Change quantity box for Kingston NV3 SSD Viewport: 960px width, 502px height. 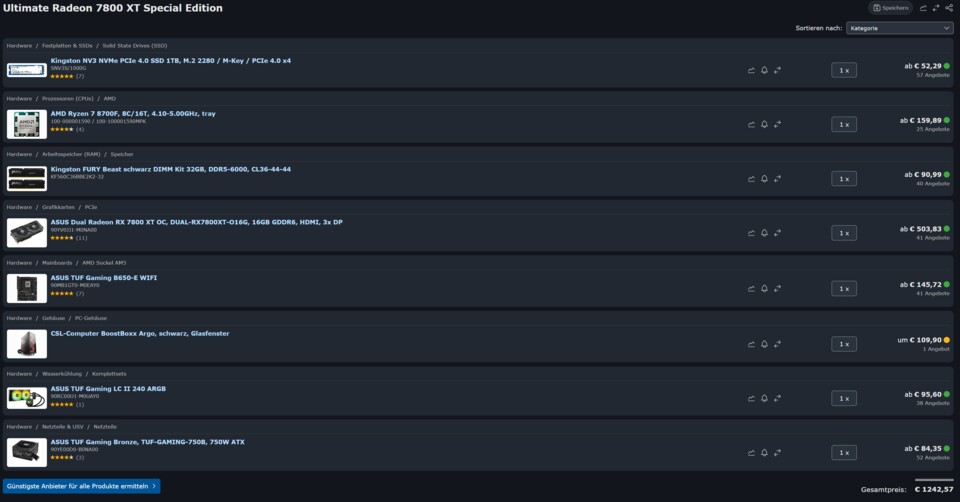click(x=844, y=70)
